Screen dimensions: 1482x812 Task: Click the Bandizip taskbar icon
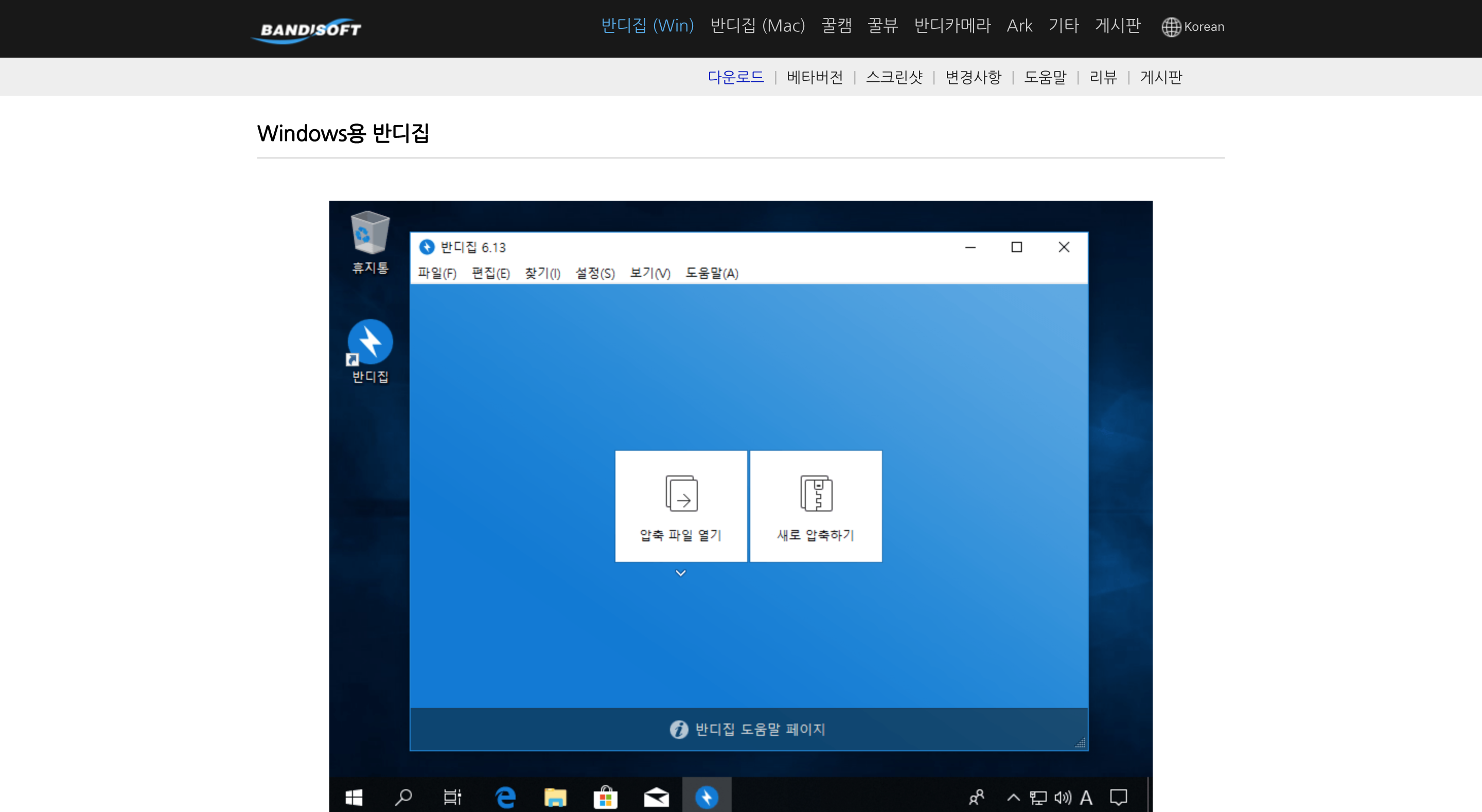click(x=707, y=797)
